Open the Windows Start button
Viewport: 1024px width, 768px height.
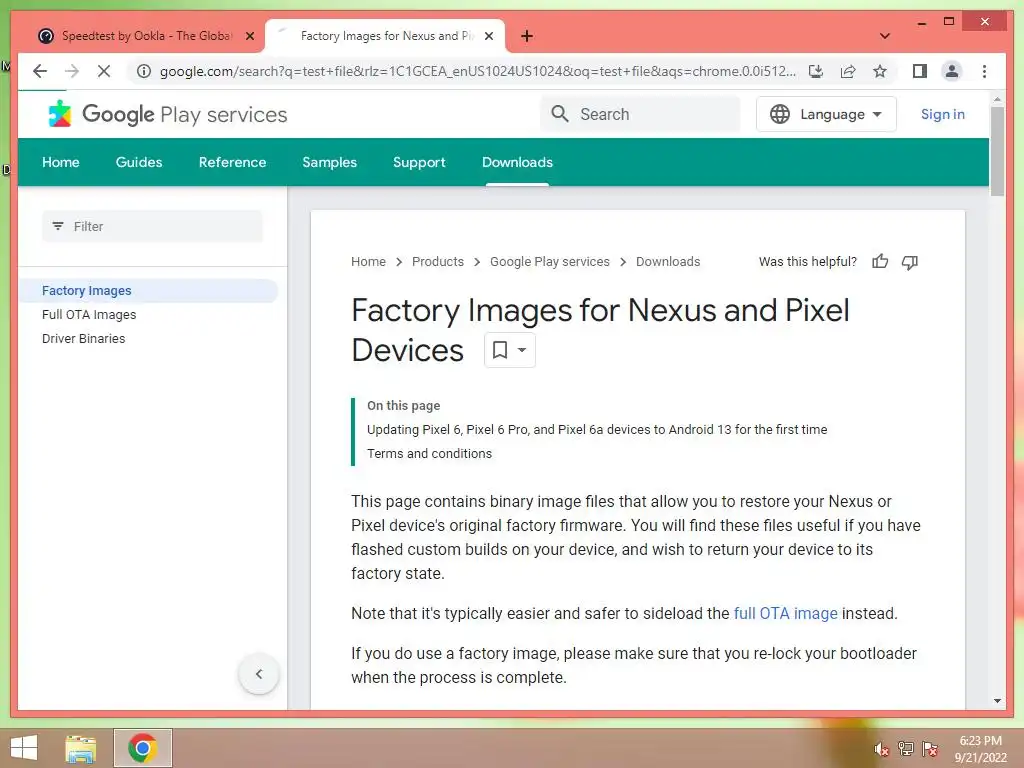[24, 748]
